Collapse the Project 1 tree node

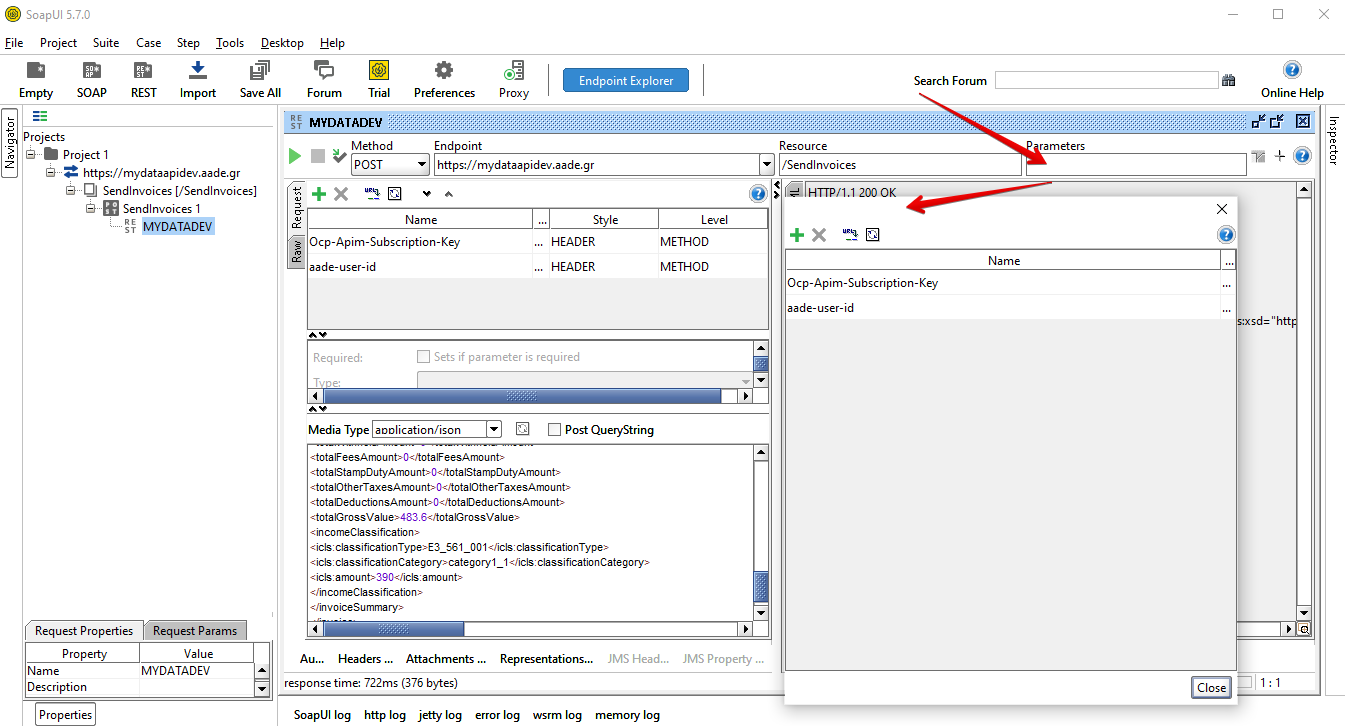point(32,155)
